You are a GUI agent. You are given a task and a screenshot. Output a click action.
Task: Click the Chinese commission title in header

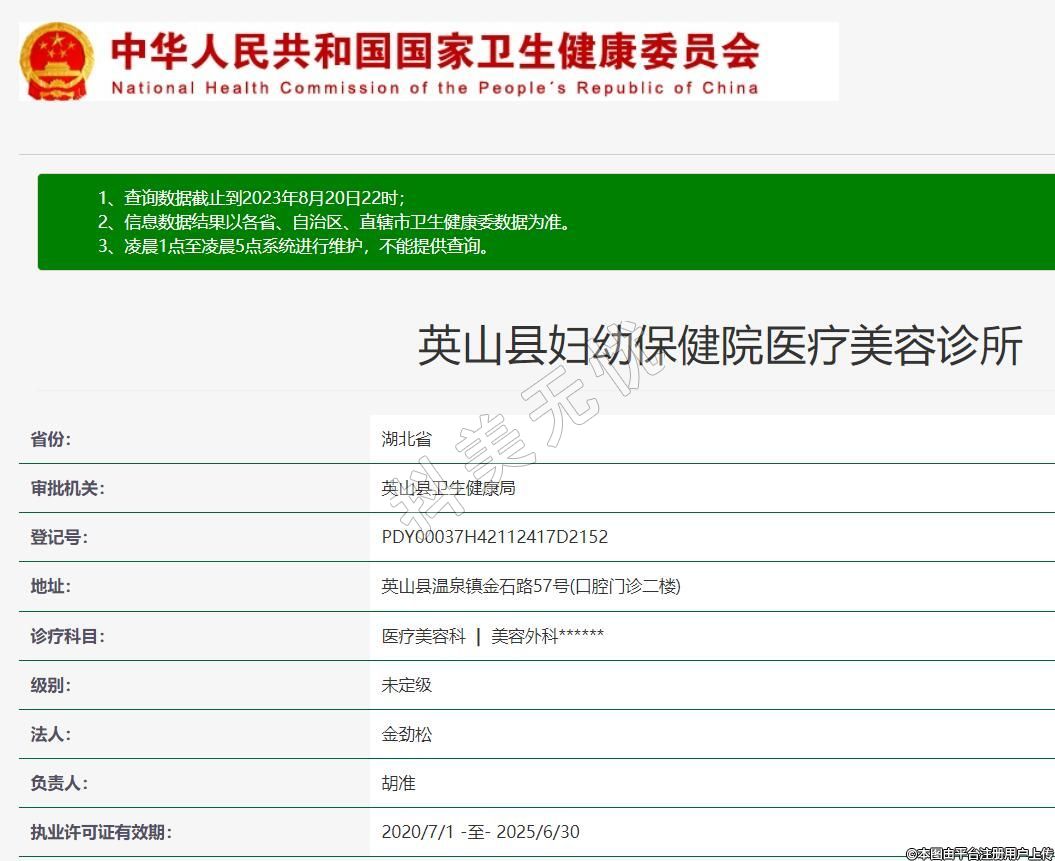pos(434,50)
